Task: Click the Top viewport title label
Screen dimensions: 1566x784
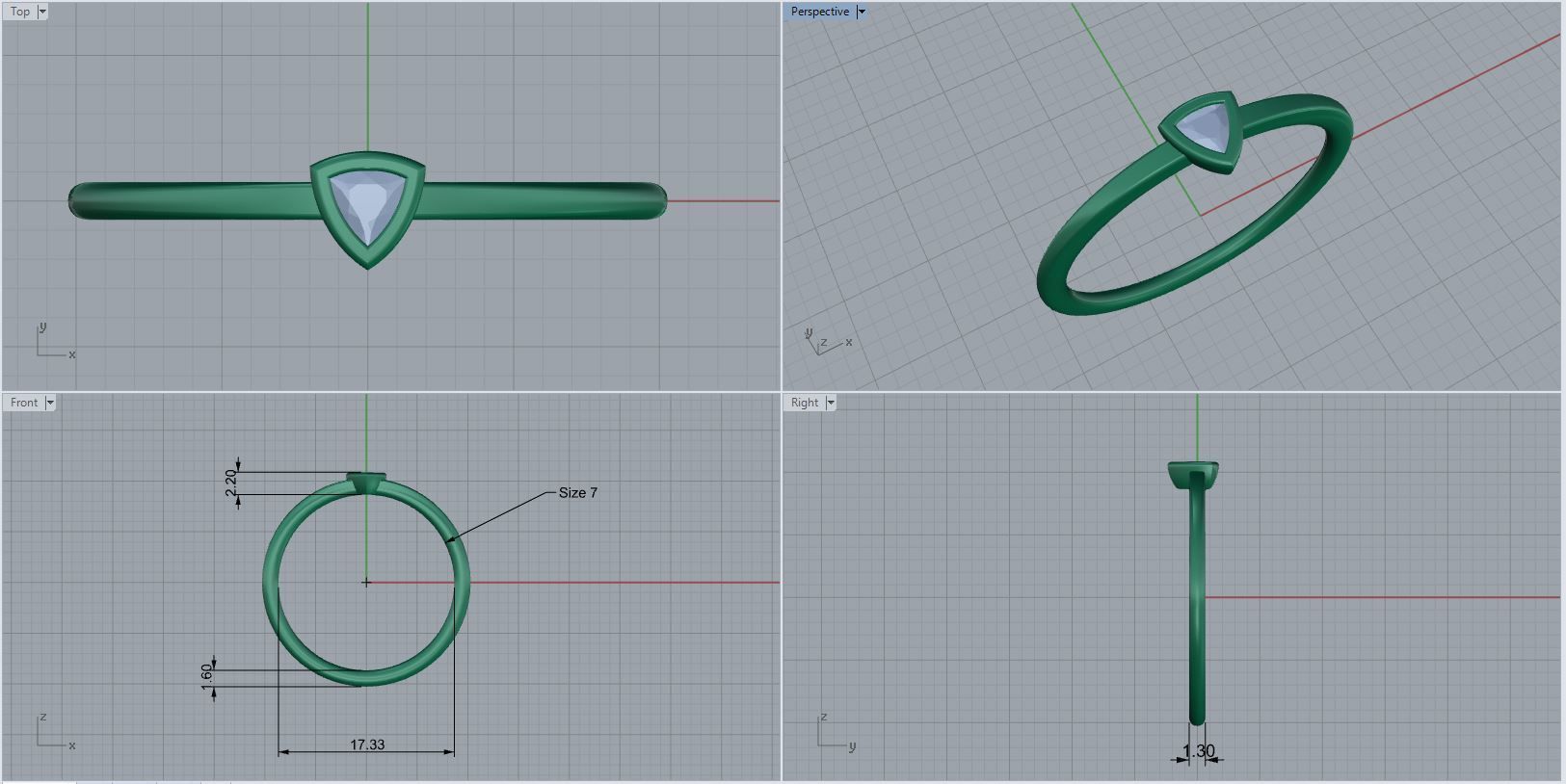Action: point(20,12)
